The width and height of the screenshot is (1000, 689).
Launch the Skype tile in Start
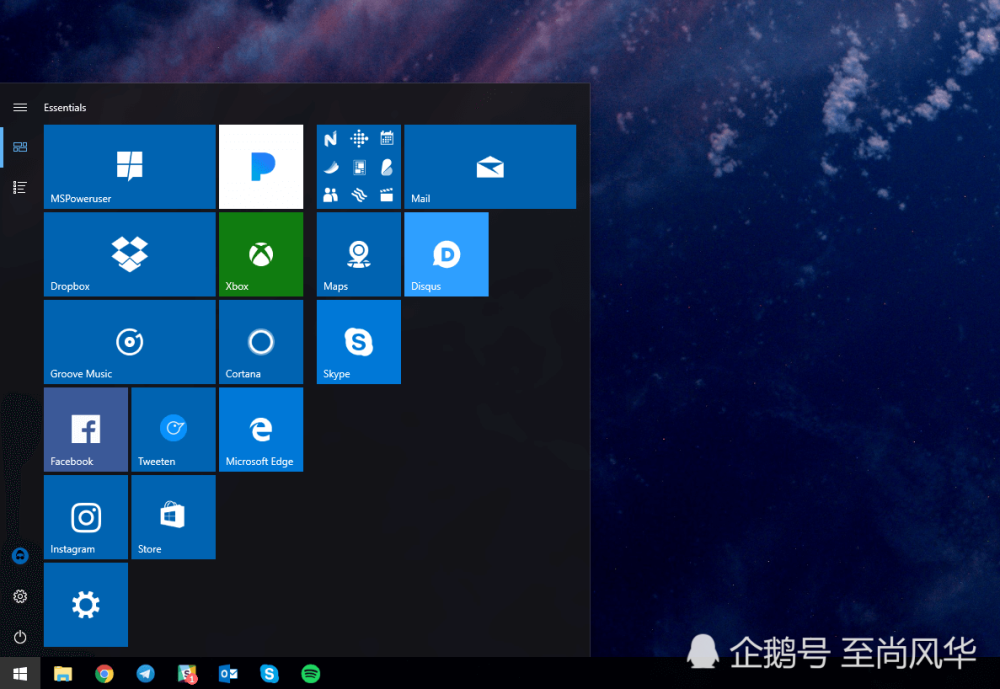pos(358,342)
